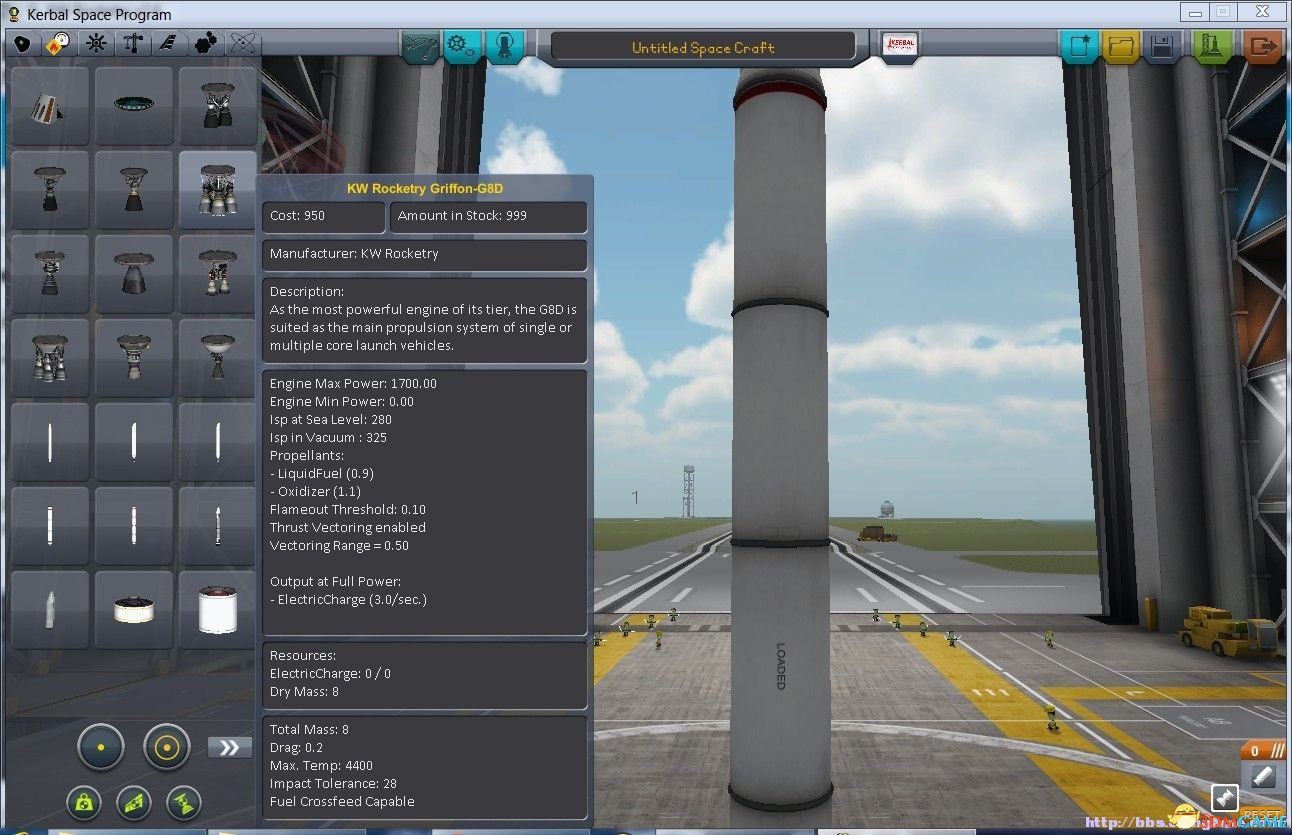Switch to the Control parts category tab
Viewport: 1292px width, 835px height.
tap(96, 44)
